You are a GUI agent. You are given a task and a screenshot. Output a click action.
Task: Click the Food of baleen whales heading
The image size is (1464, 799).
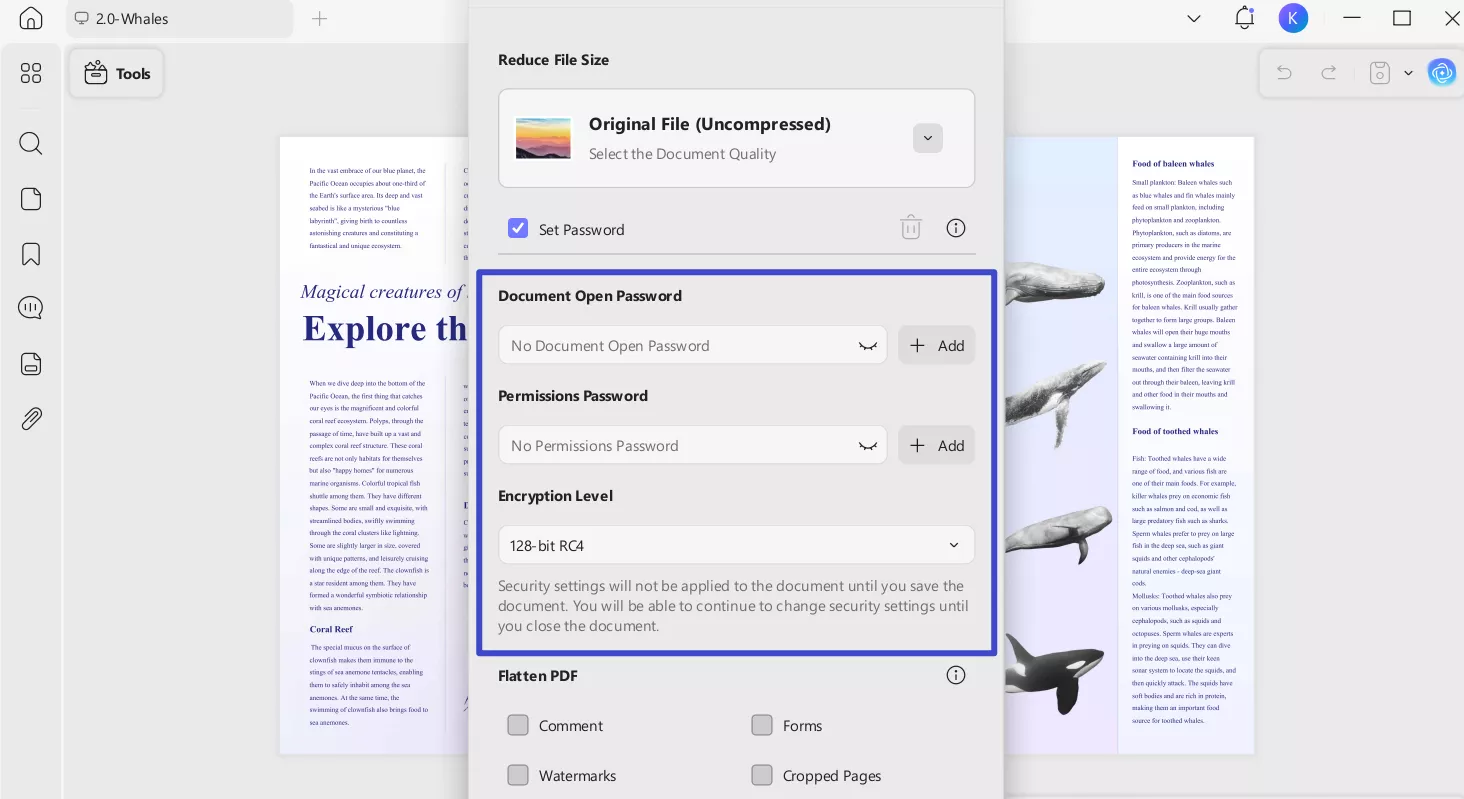coord(1173,164)
